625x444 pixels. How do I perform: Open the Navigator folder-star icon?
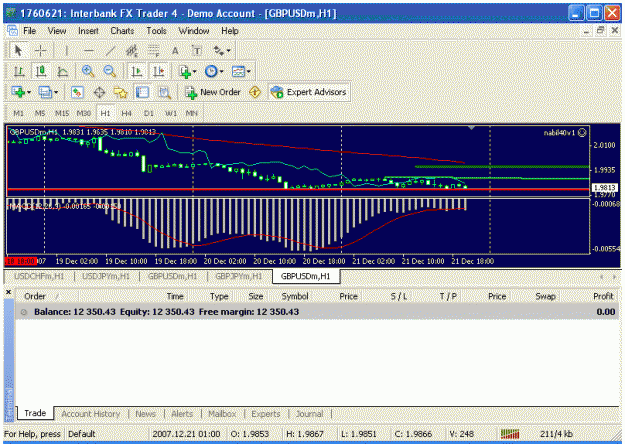coord(120,92)
